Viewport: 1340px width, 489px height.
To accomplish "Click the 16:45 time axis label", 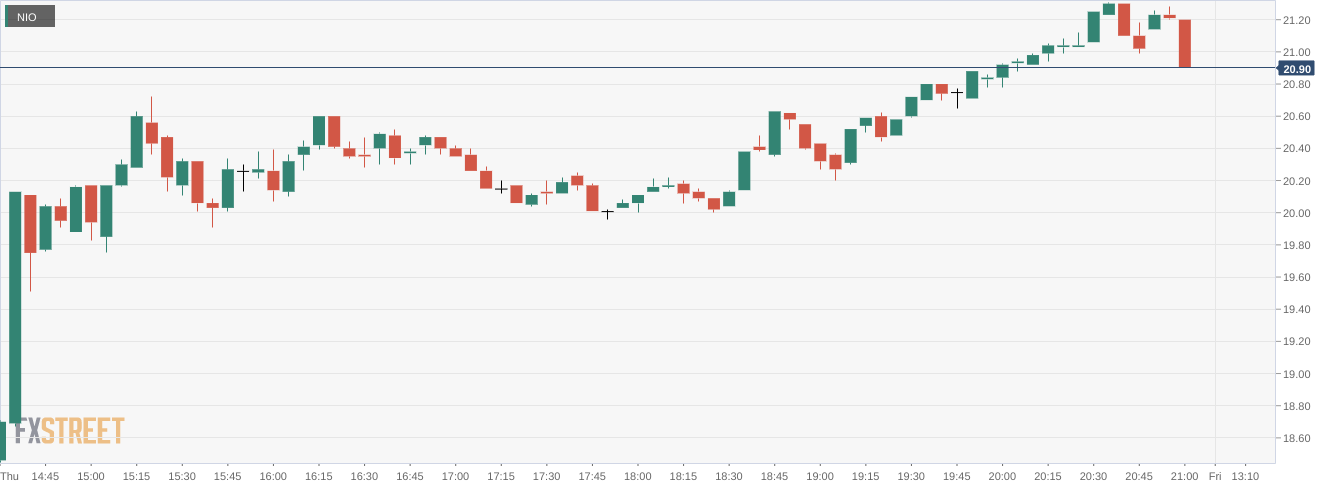I will [x=410, y=476].
